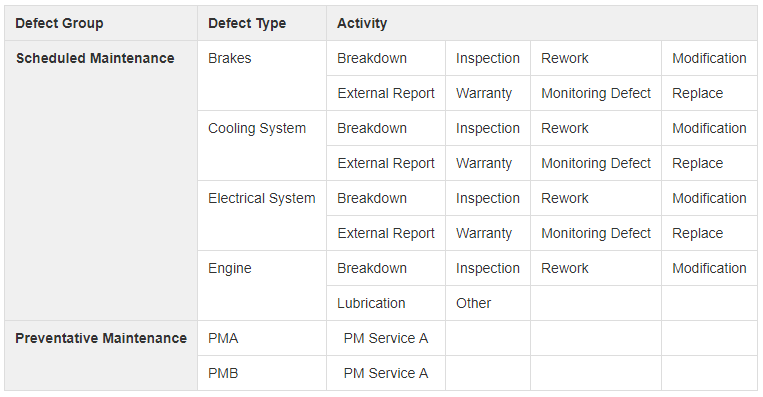This screenshot has width=763, height=397.
Task: Select the Scheduled Maintenance group cell
Action: pos(101,180)
